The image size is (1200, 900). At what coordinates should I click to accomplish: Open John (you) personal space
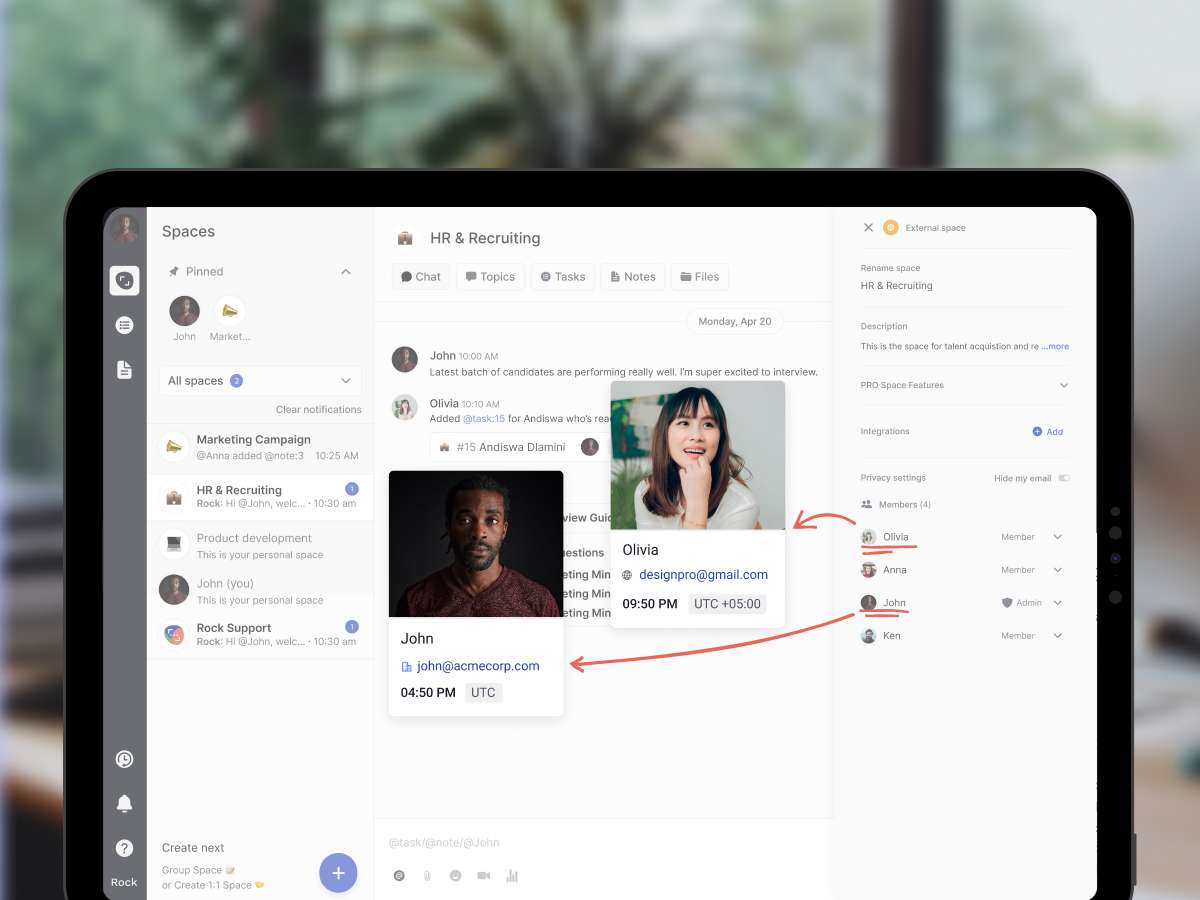click(260, 590)
